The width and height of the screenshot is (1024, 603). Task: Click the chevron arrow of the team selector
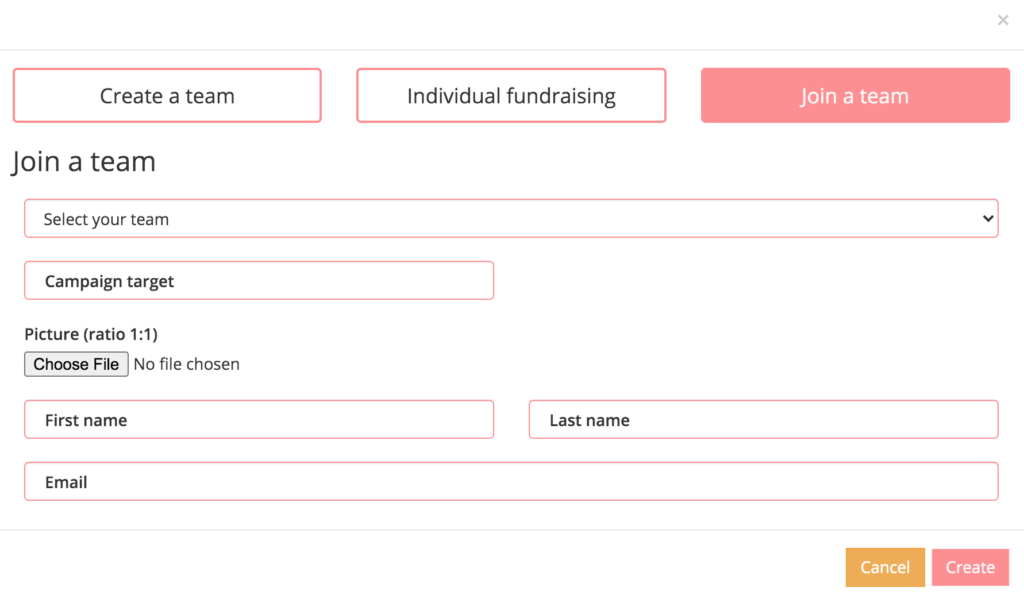988,218
